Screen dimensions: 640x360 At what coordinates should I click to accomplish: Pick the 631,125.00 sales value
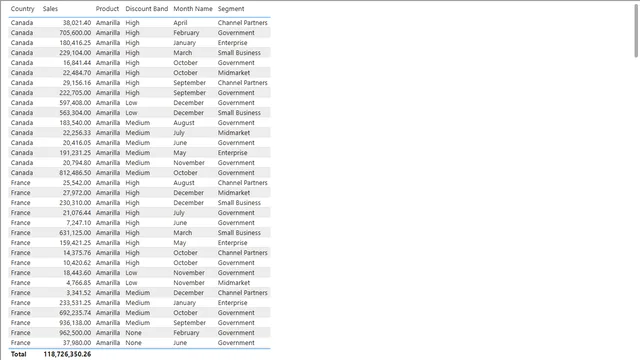point(75,233)
